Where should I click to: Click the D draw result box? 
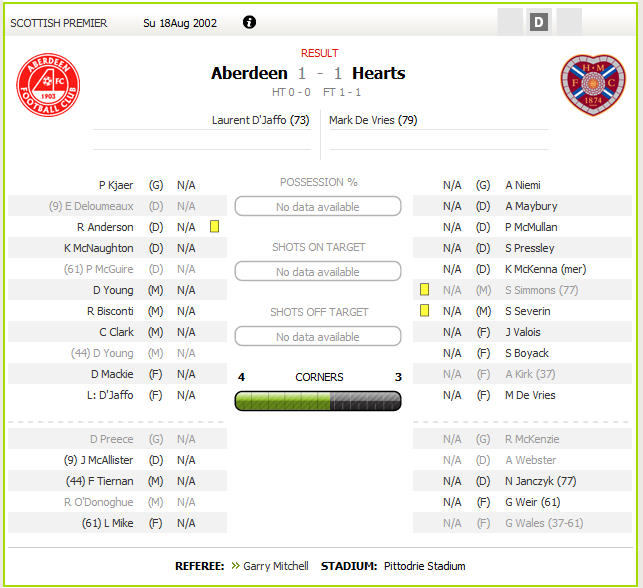pos(539,22)
